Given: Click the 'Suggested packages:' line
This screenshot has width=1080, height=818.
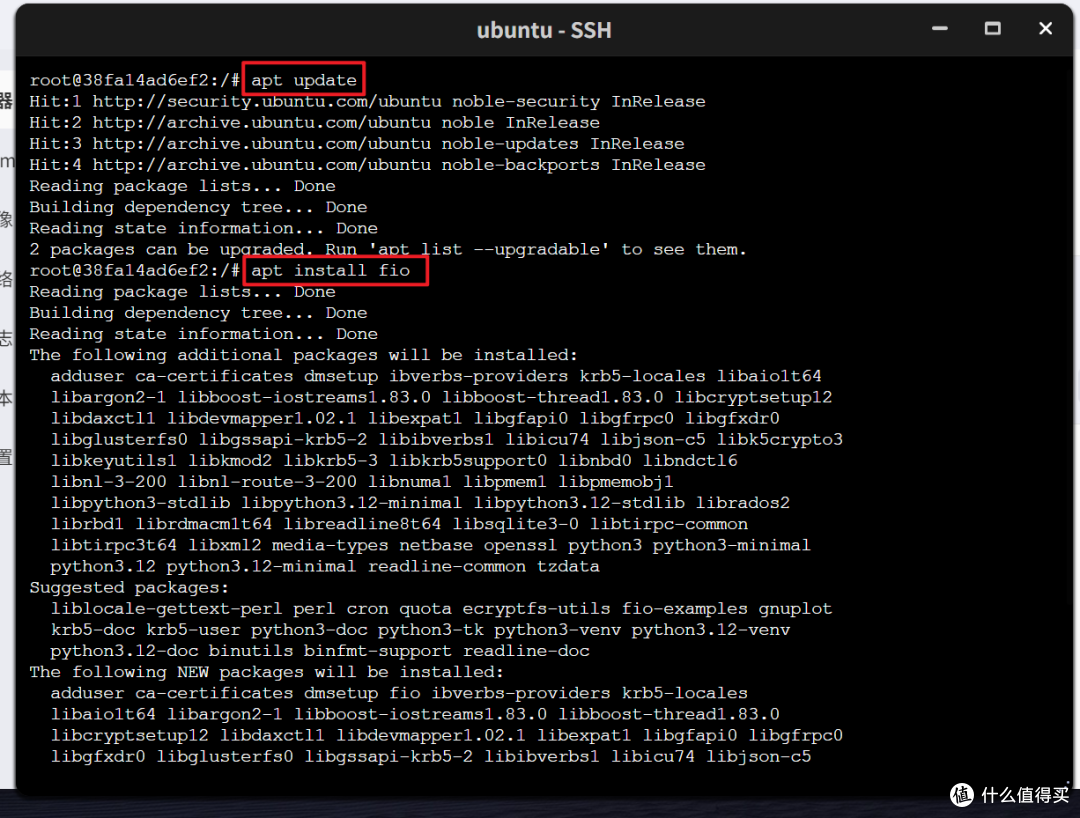Looking at the screenshot, I should pyautogui.click(x=129, y=587).
